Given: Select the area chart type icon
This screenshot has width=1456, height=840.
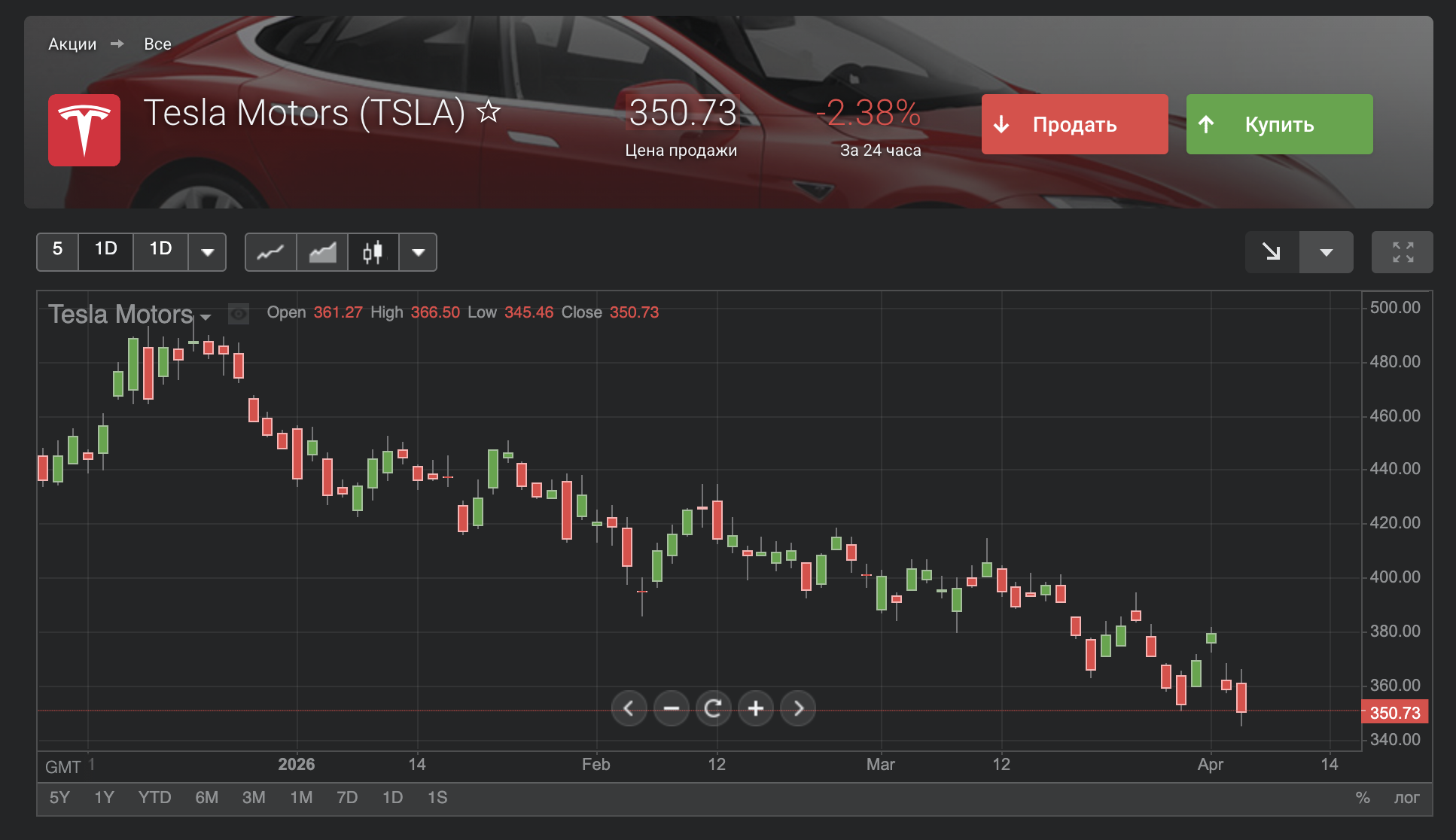Looking at the screenshot, I should click(x=322, y=252).
